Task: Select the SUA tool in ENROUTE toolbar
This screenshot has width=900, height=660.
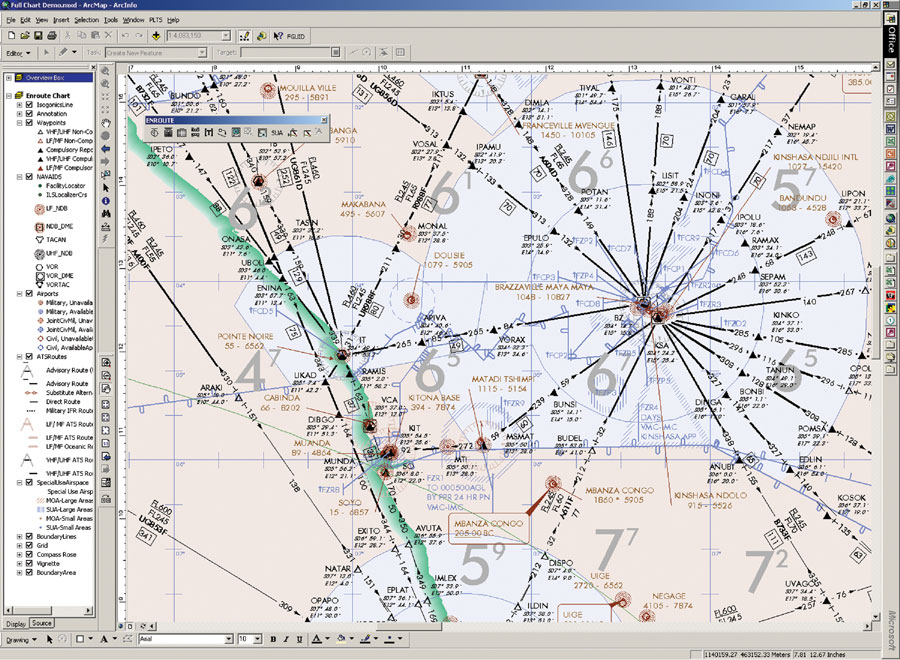Action: click(277, 132)
